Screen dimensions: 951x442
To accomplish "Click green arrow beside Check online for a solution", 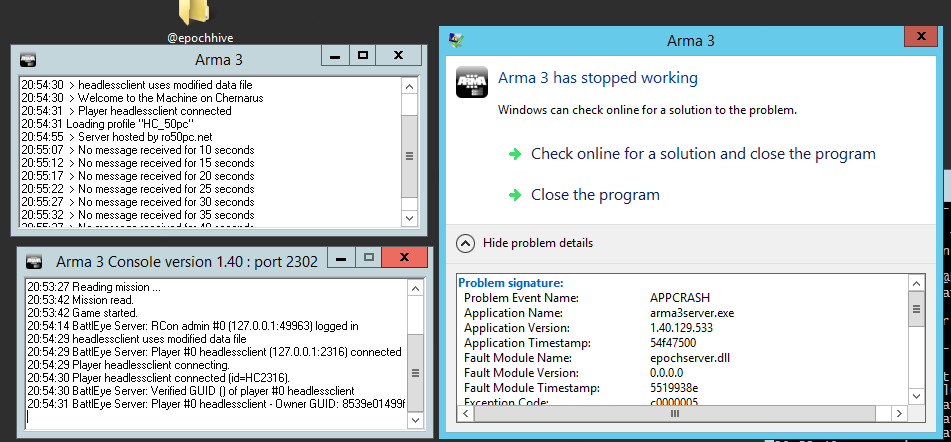I will [x=515, y=154].
